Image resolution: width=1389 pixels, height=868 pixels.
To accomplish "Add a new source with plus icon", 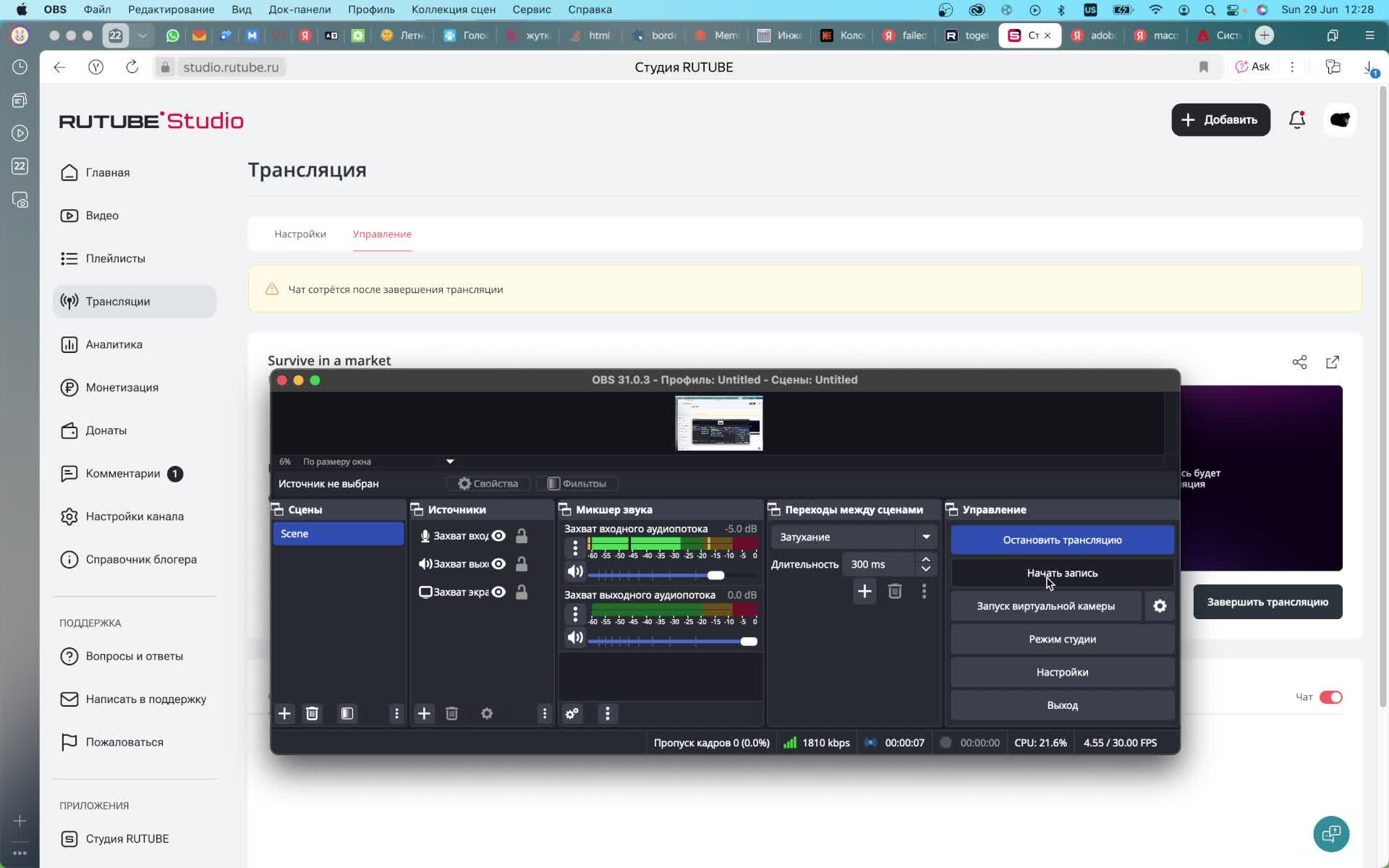I will point(424,713).
